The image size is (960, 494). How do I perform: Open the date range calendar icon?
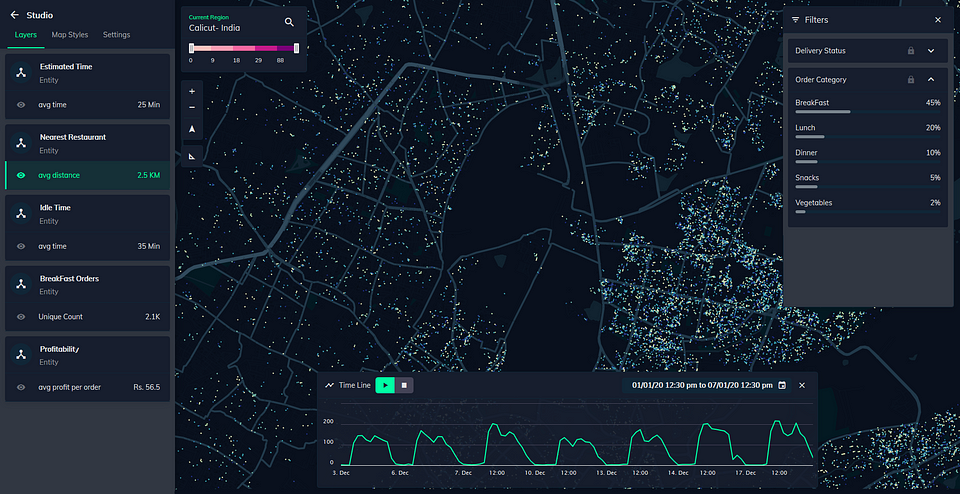[x=782, y=385]
